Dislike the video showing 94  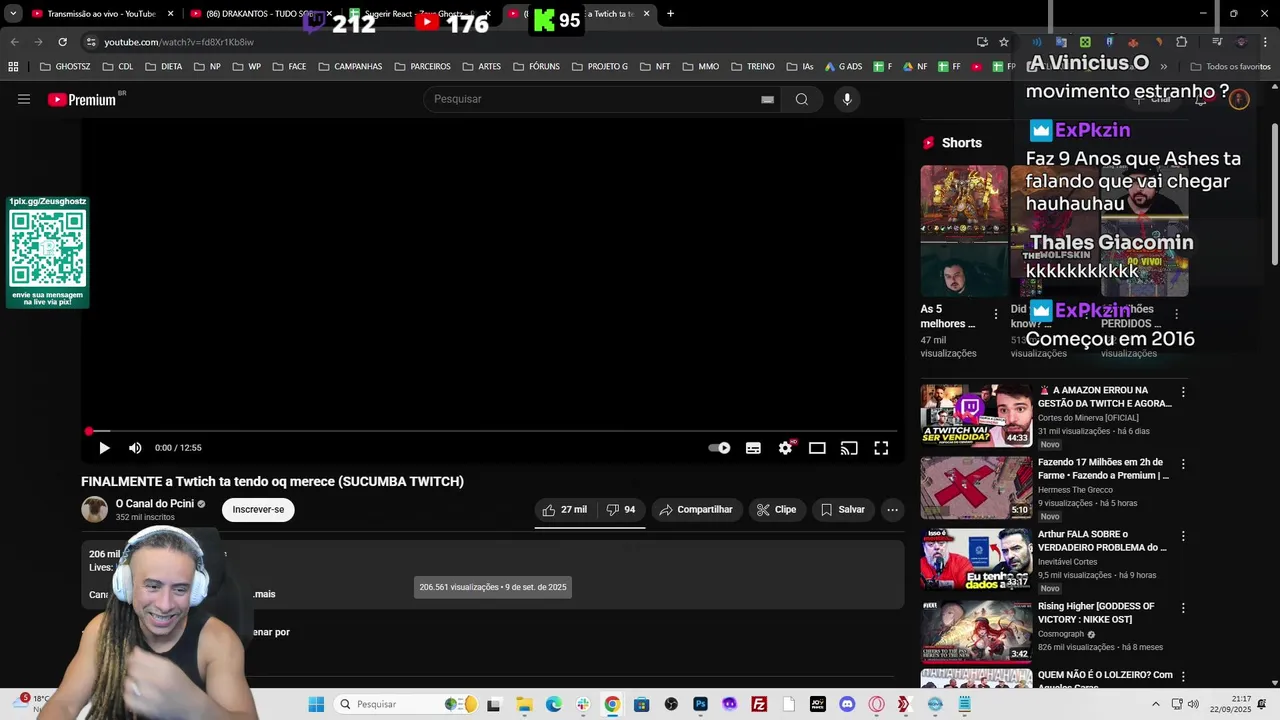point(621,510)
